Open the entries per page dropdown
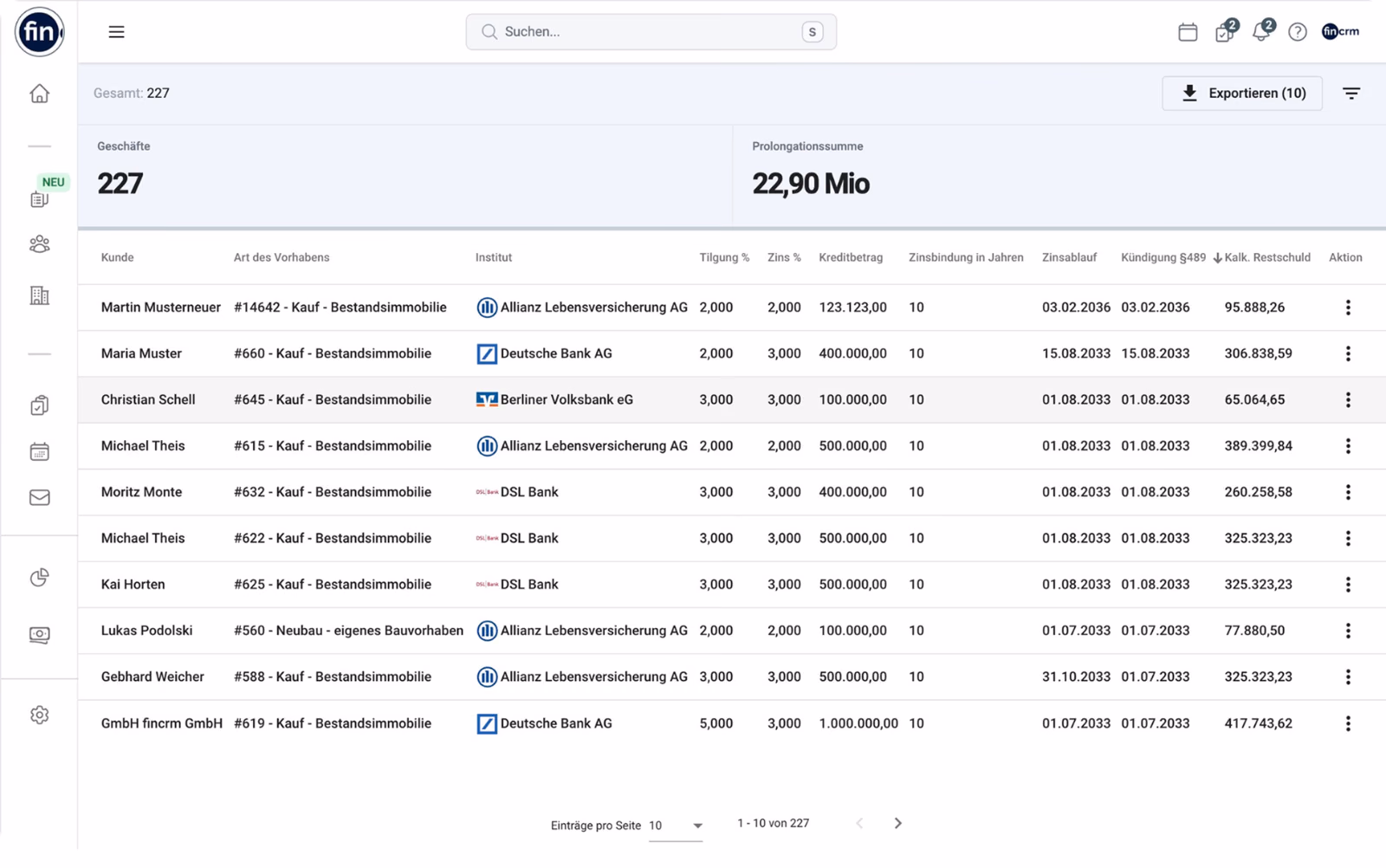The width and height of the screenshot is (1386, 868). click(x=676, y=826)
